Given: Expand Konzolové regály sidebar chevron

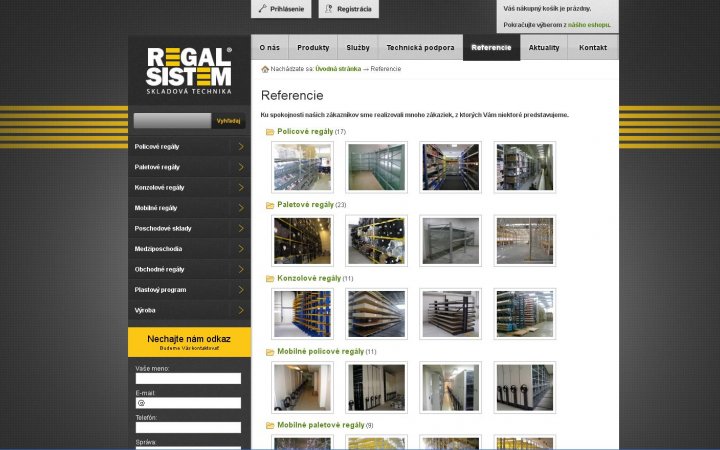Looking at the screenshot, I should pos(241,187).
